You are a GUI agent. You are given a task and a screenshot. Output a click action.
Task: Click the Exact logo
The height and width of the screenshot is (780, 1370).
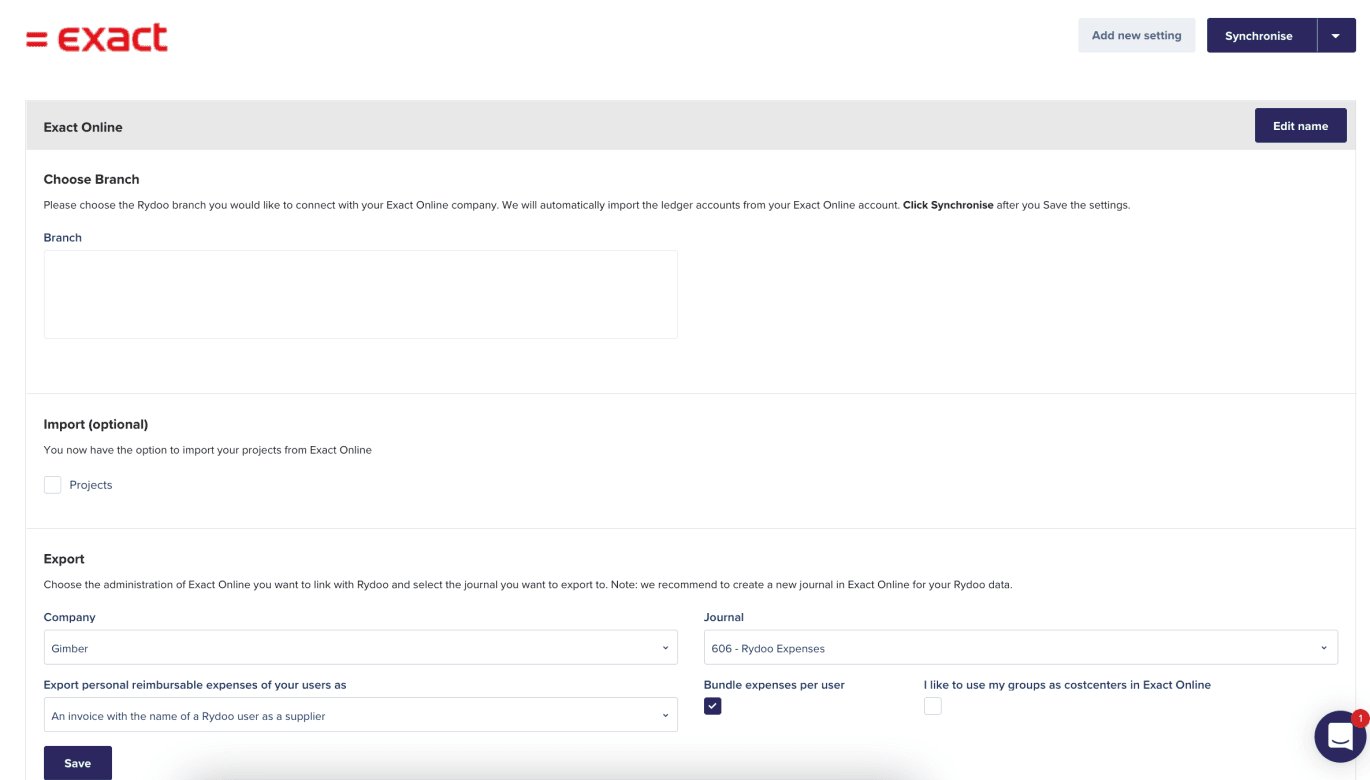point(97,38)
